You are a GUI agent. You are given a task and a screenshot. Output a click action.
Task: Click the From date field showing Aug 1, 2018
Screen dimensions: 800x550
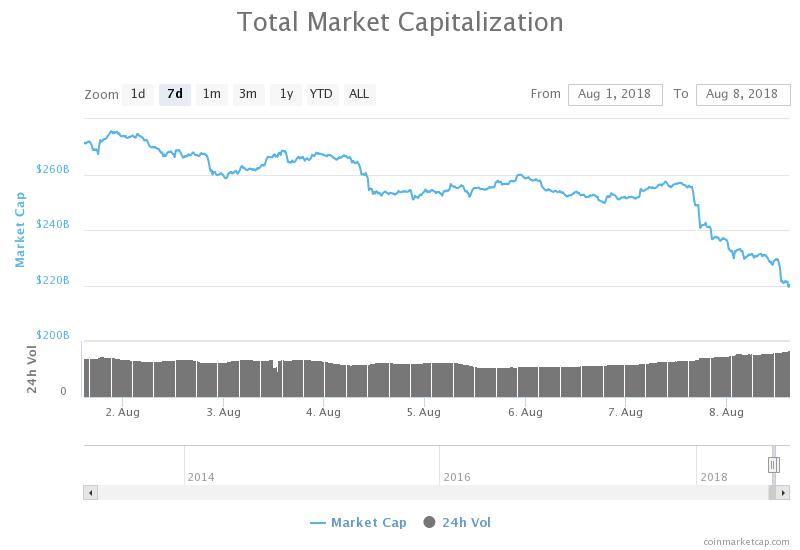[x=615, y=94]
